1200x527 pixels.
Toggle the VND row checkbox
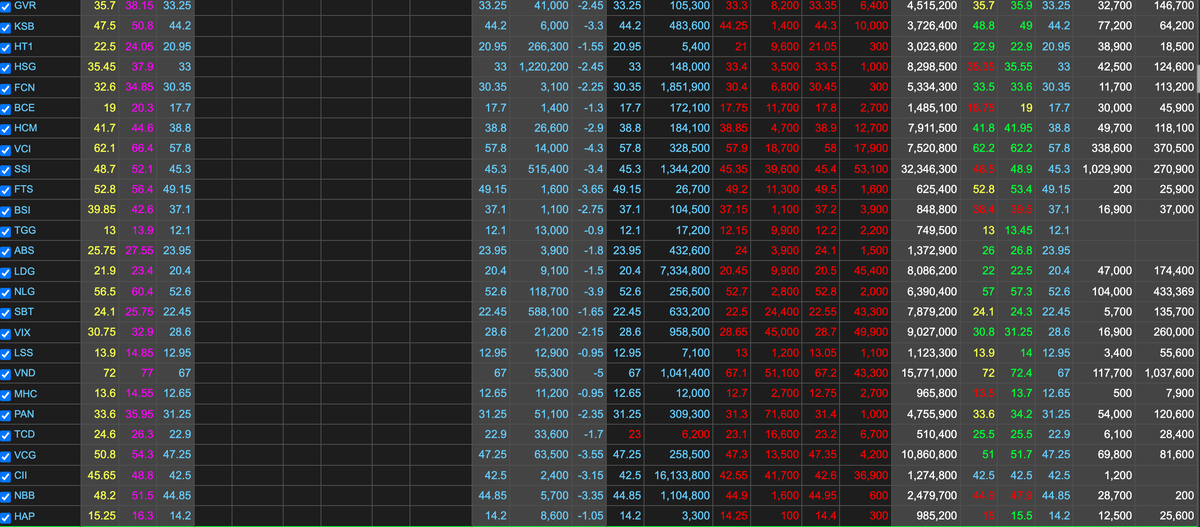(x=7, y=373)
